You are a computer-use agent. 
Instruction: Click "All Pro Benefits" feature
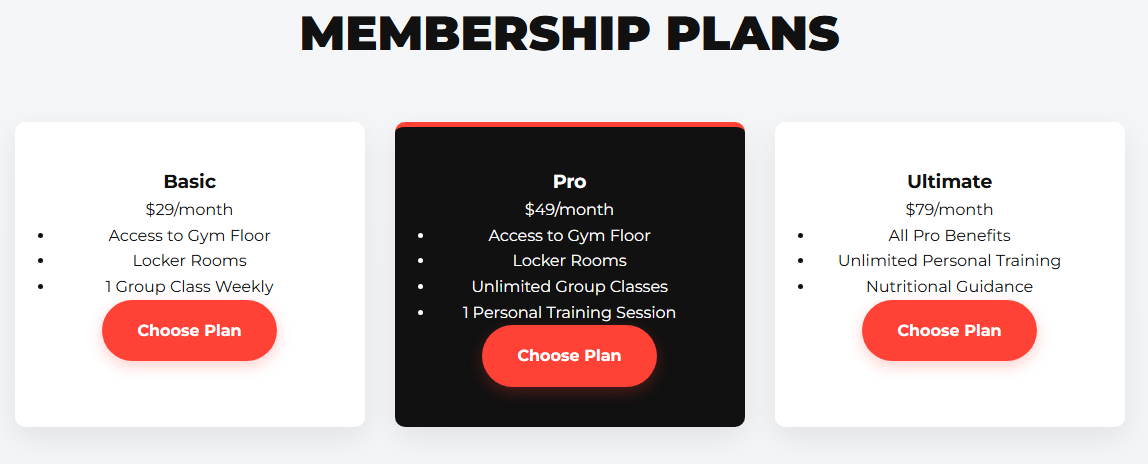[x=949, y=235]
